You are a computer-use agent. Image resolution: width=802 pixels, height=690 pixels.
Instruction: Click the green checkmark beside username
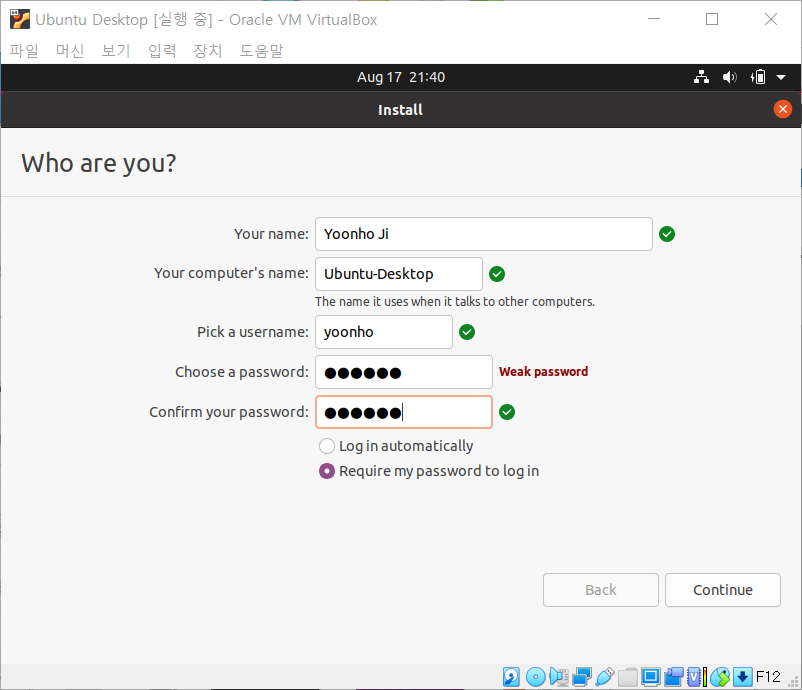pyautogui.click(x=467, y=332)
